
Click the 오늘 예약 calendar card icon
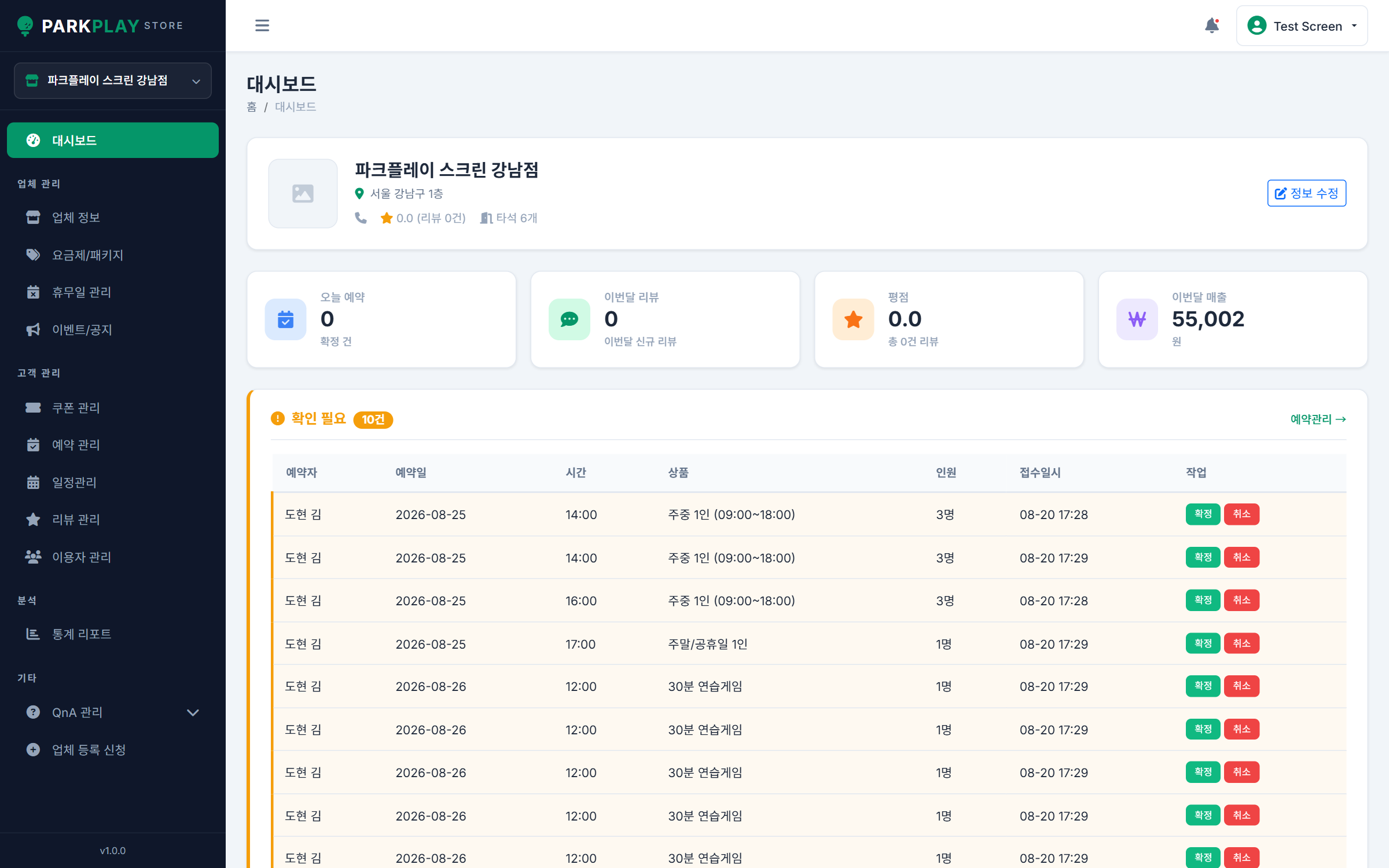click(x=285, y=319)
